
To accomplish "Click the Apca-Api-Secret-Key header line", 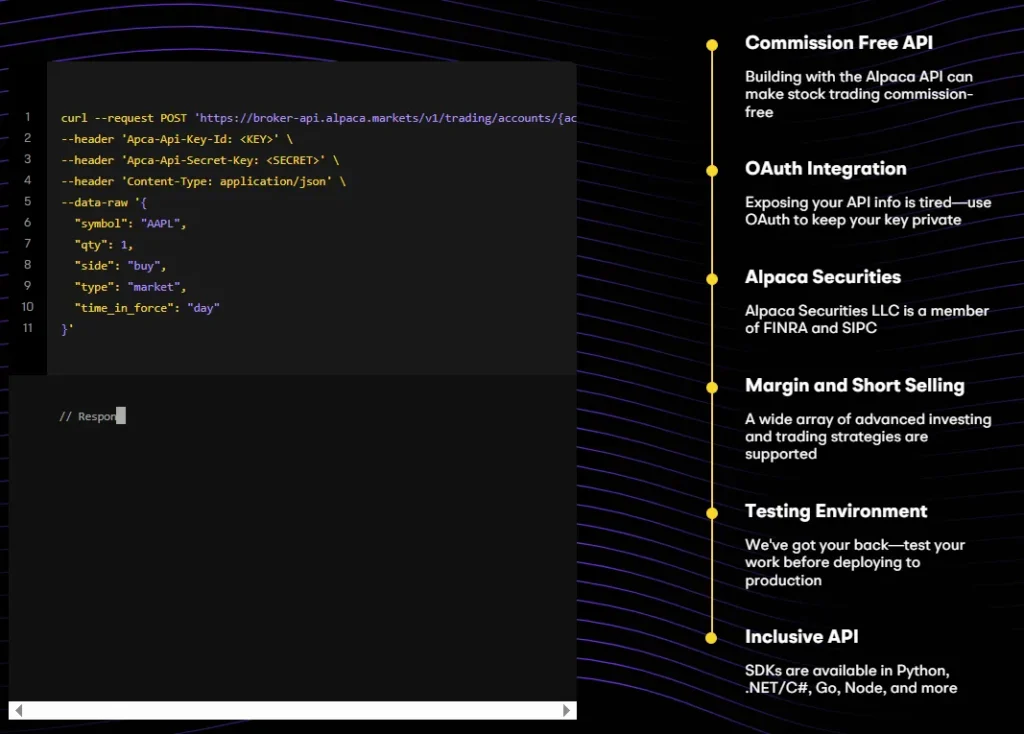I will coord(200,160).
